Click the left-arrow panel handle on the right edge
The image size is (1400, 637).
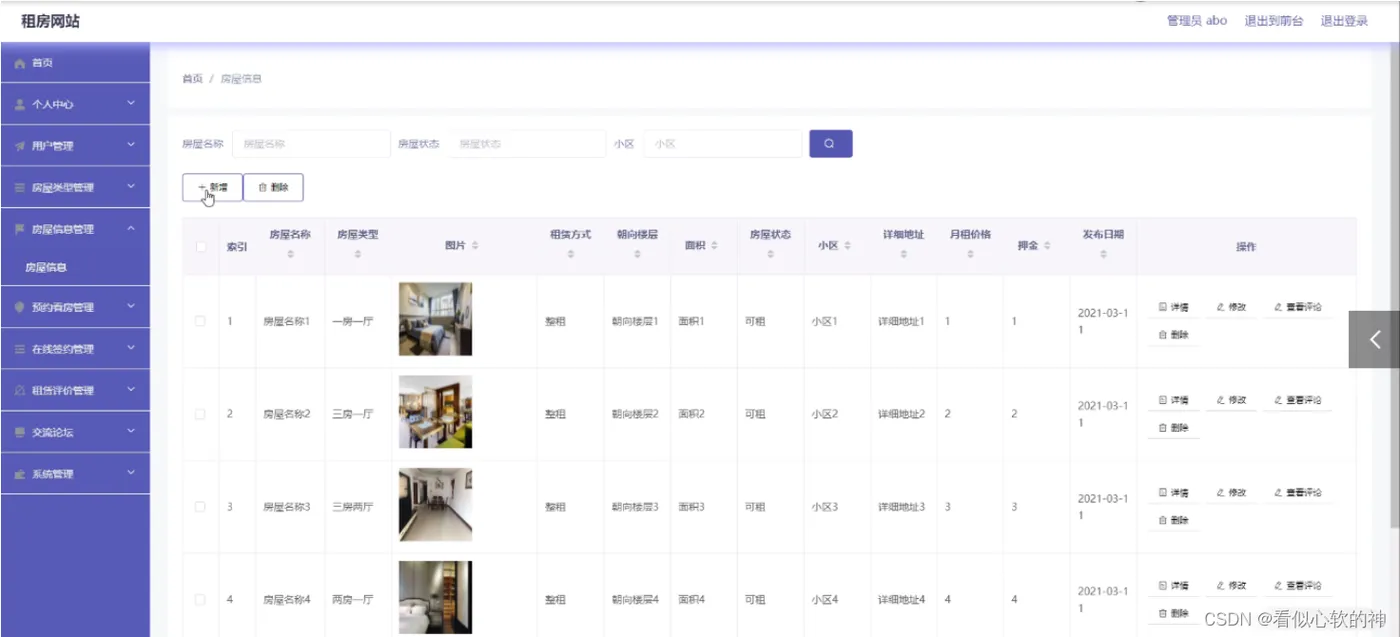pos(1374,339)
